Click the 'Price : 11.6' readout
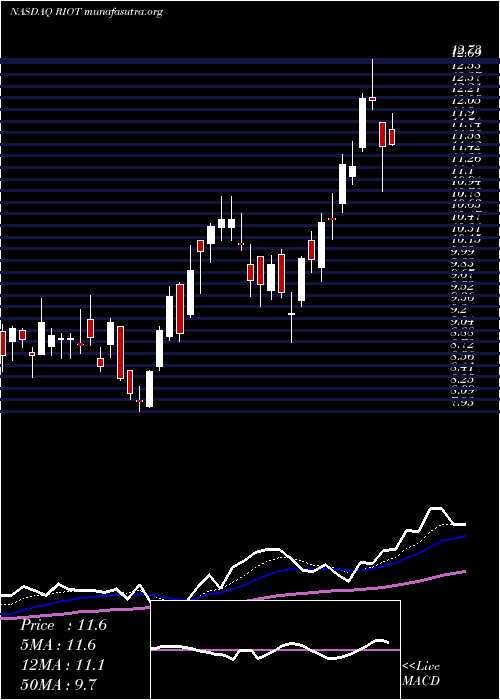Screen dimensions: 500x700 point(63,625)
